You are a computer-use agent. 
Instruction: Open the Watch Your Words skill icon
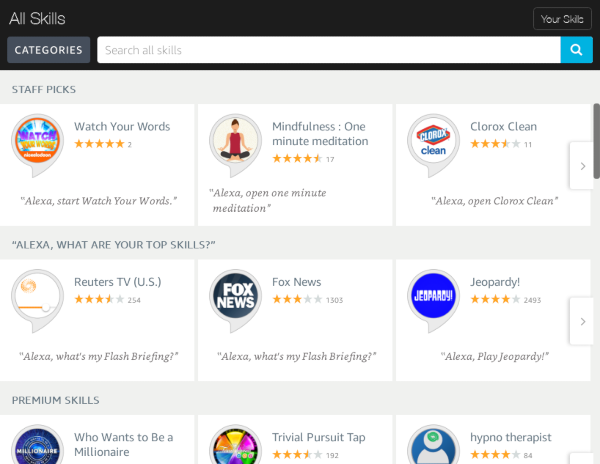(38, 145)
